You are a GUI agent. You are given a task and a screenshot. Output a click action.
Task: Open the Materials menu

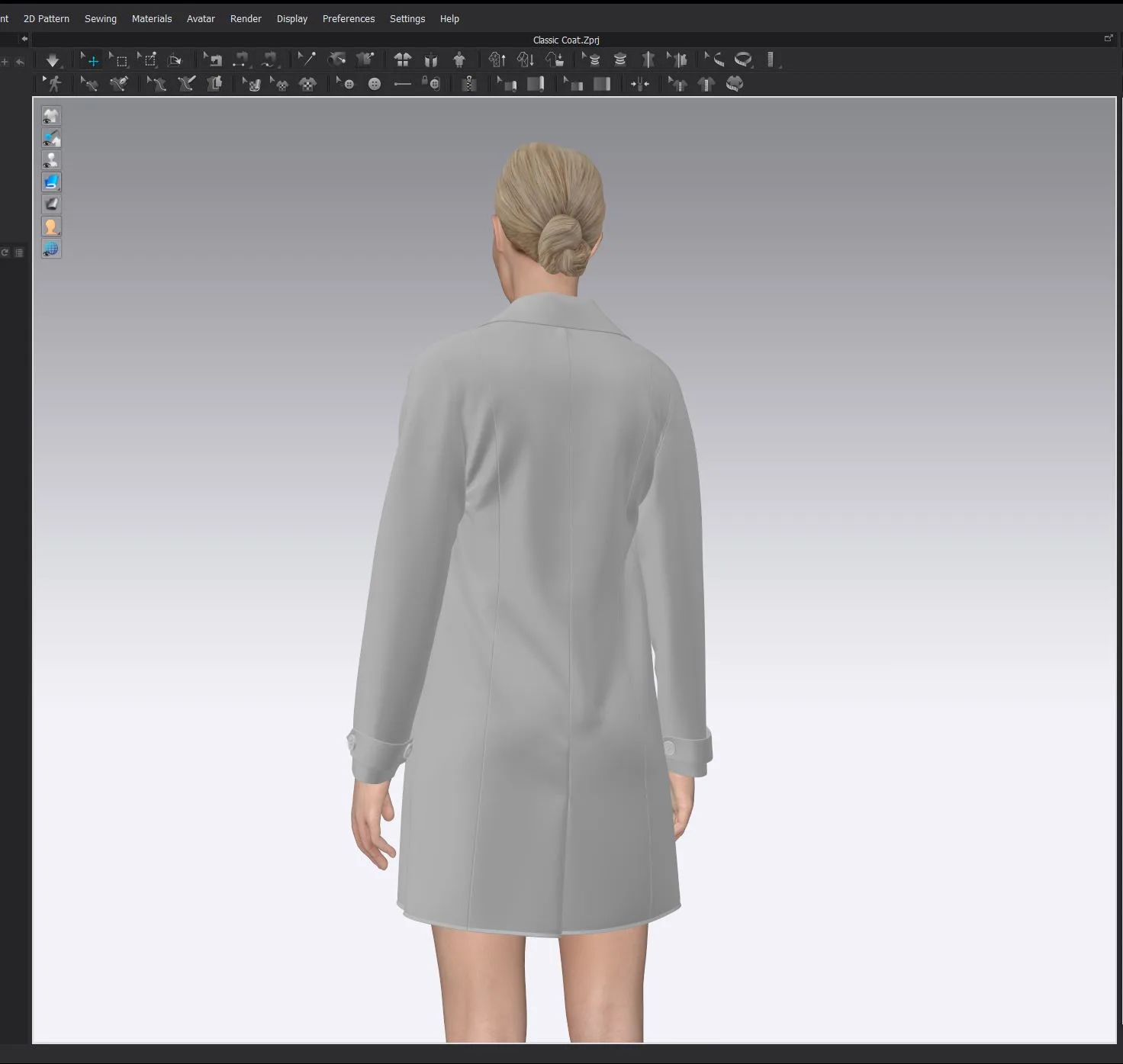click(152, 18)
